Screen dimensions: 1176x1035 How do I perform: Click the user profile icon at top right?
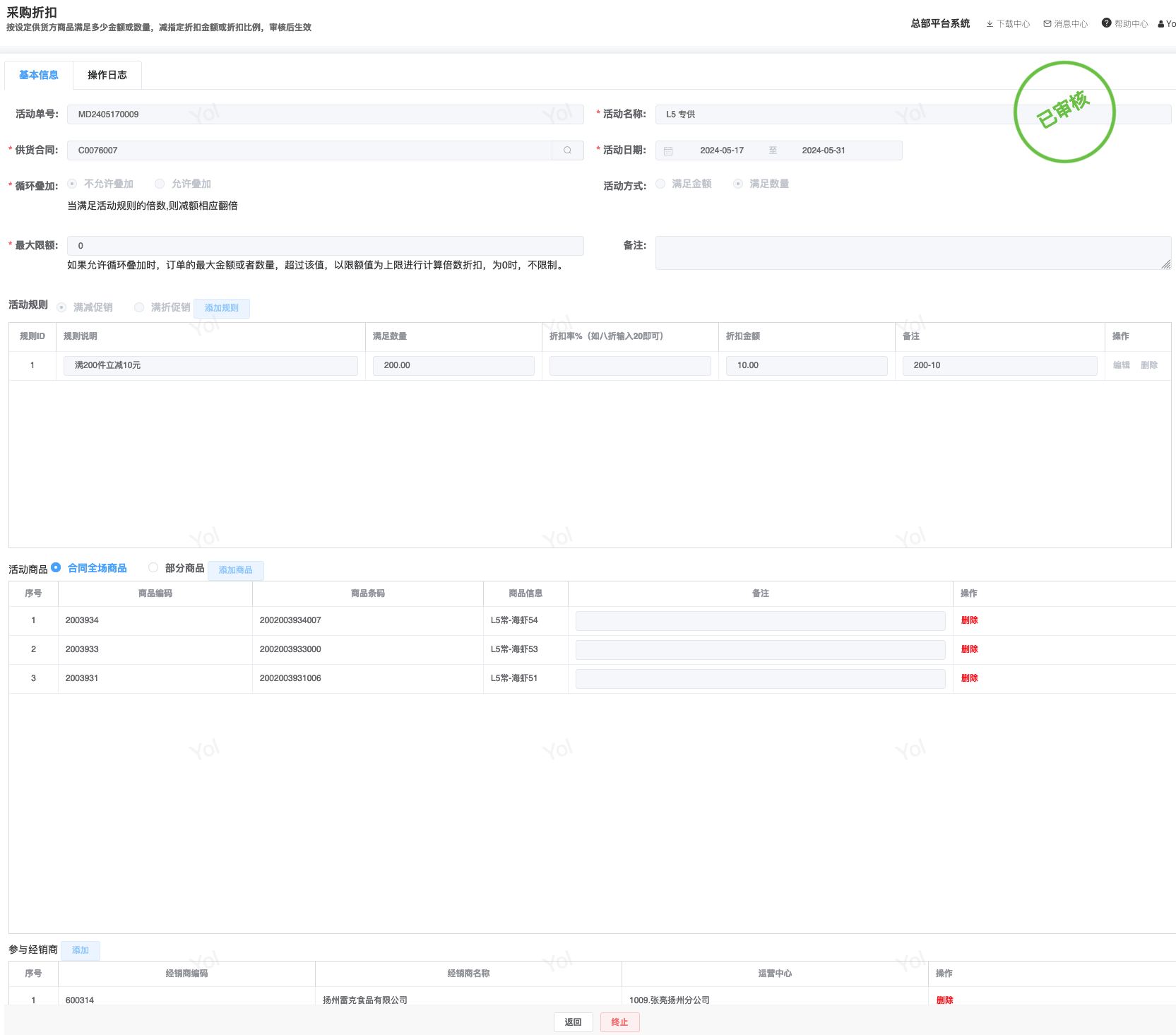pos(1161,24)
